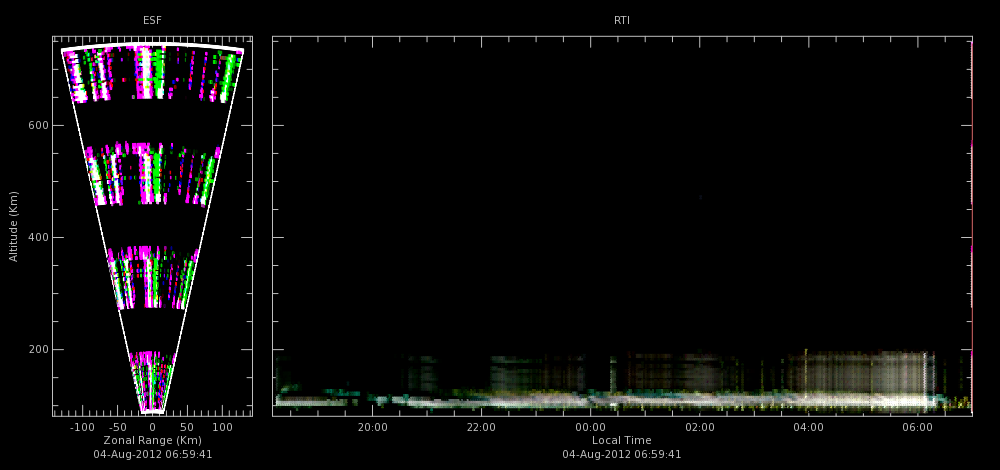Click the 400 altitude tick label

click(x=39, y=238)
